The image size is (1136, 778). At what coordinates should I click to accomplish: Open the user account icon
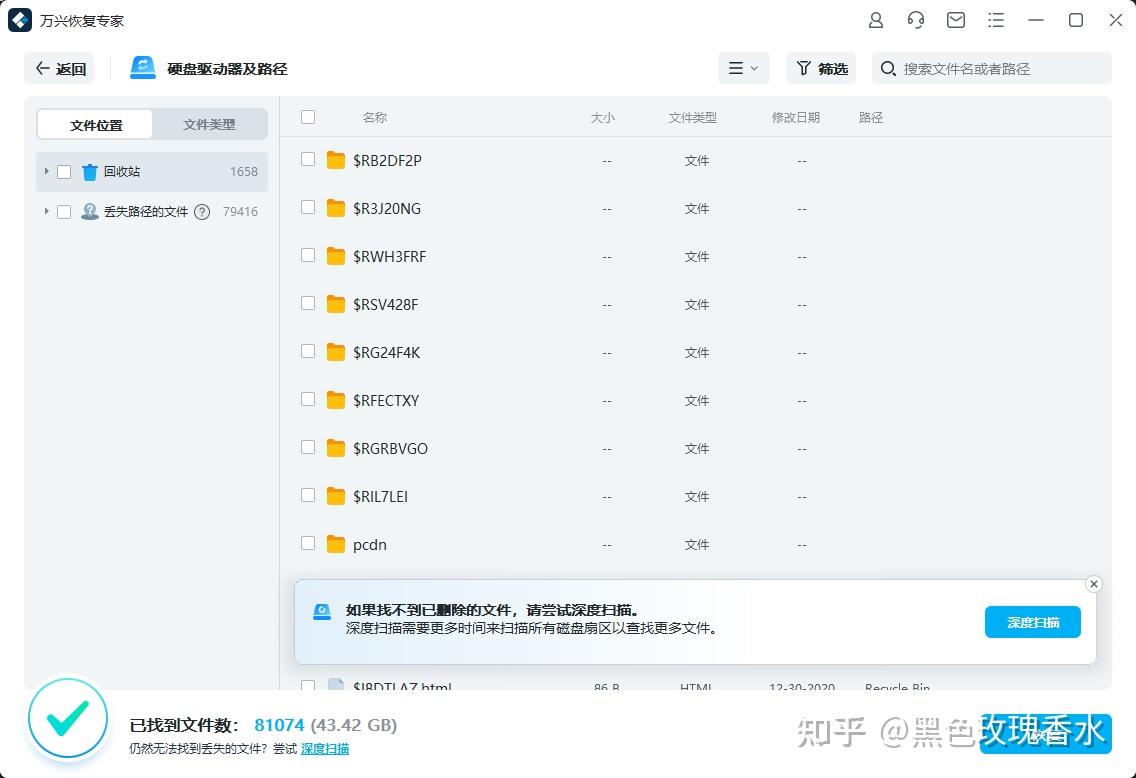click(x=875, y=20)
